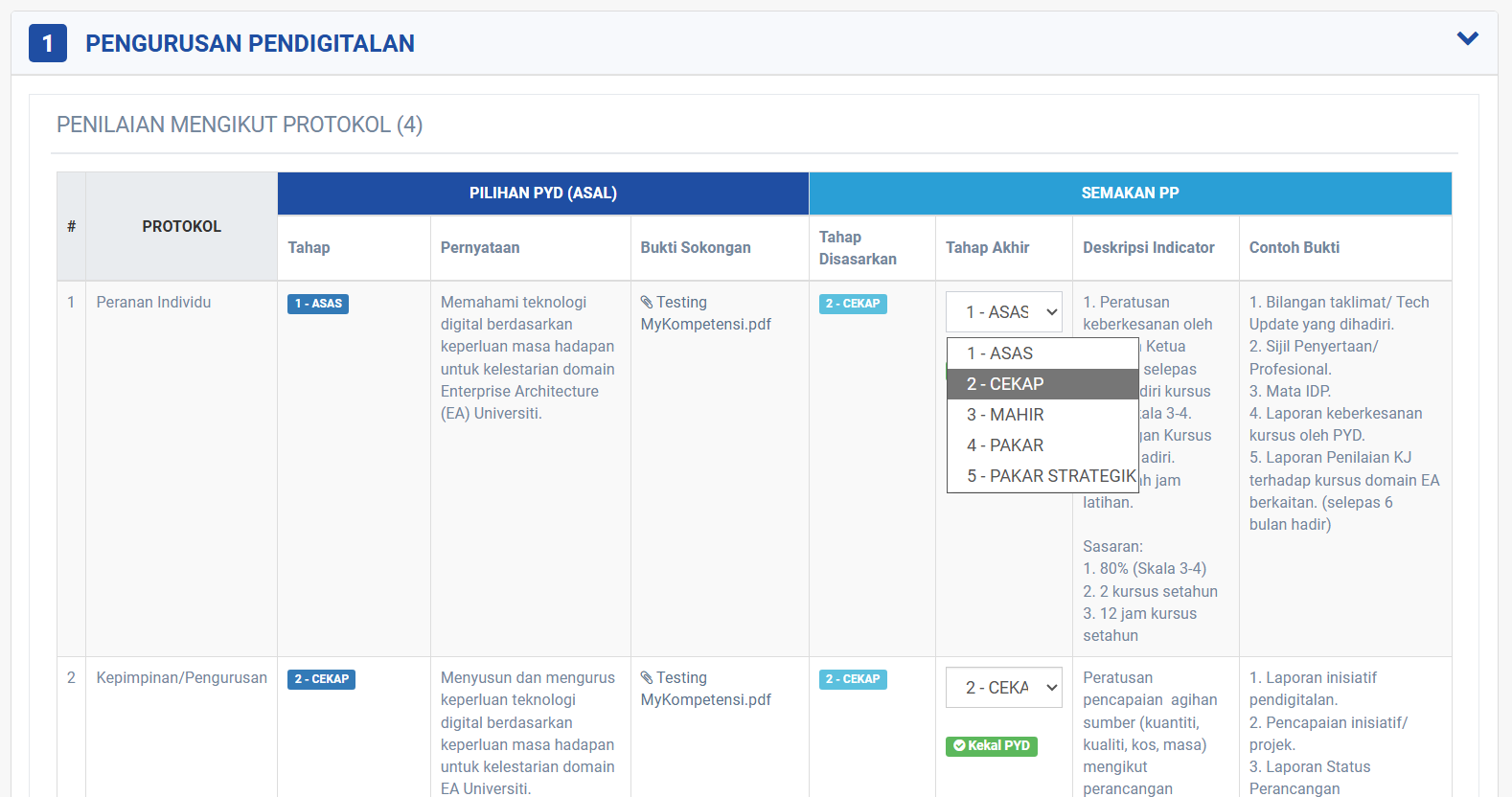1512x797 pixels.
Task: Open the Tahap Akhir dropdown for Kepimpinan/Pengurusan
Action: coord(1003,688)
